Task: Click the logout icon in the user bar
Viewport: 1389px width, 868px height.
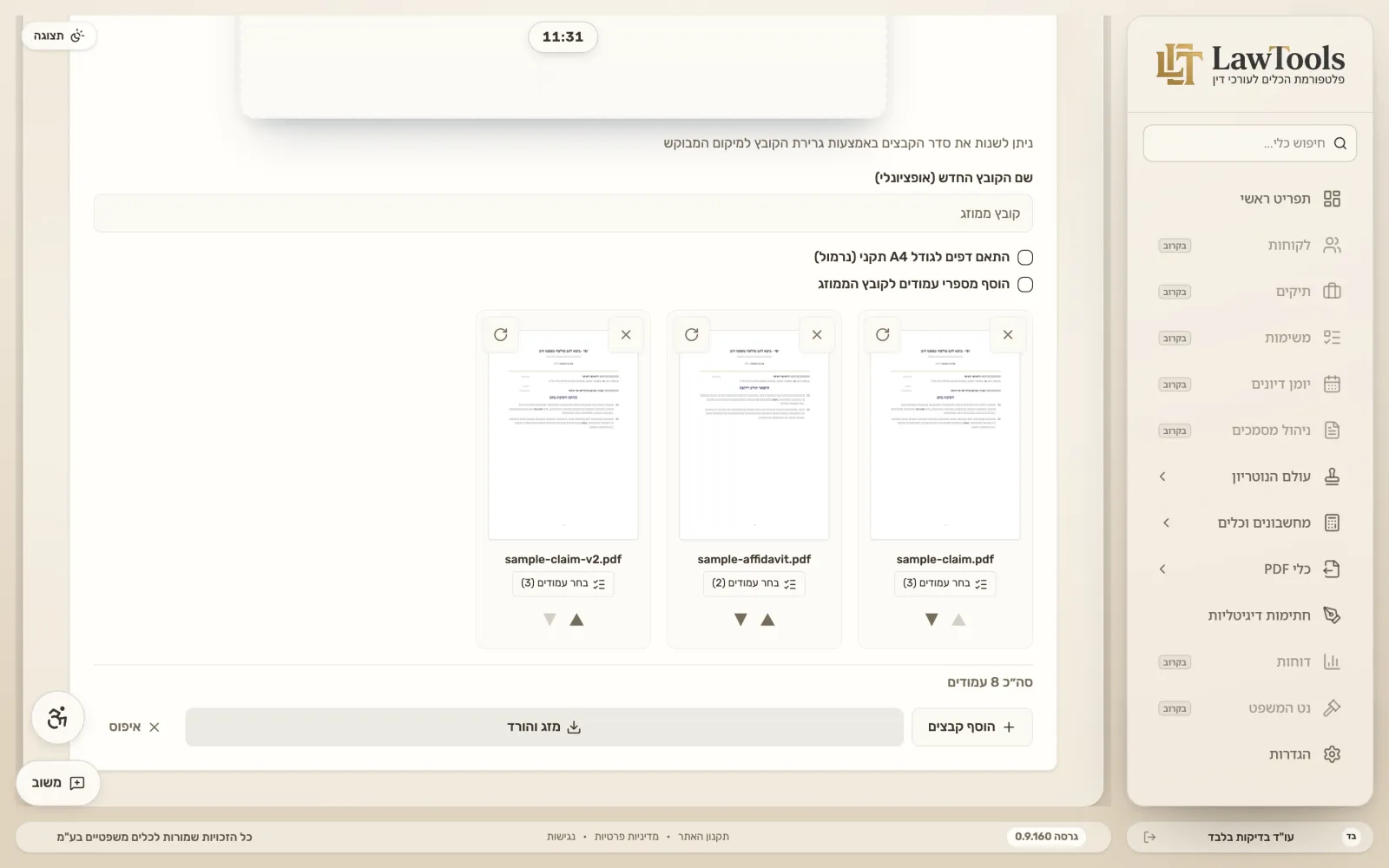Action: coord(1149,837)
